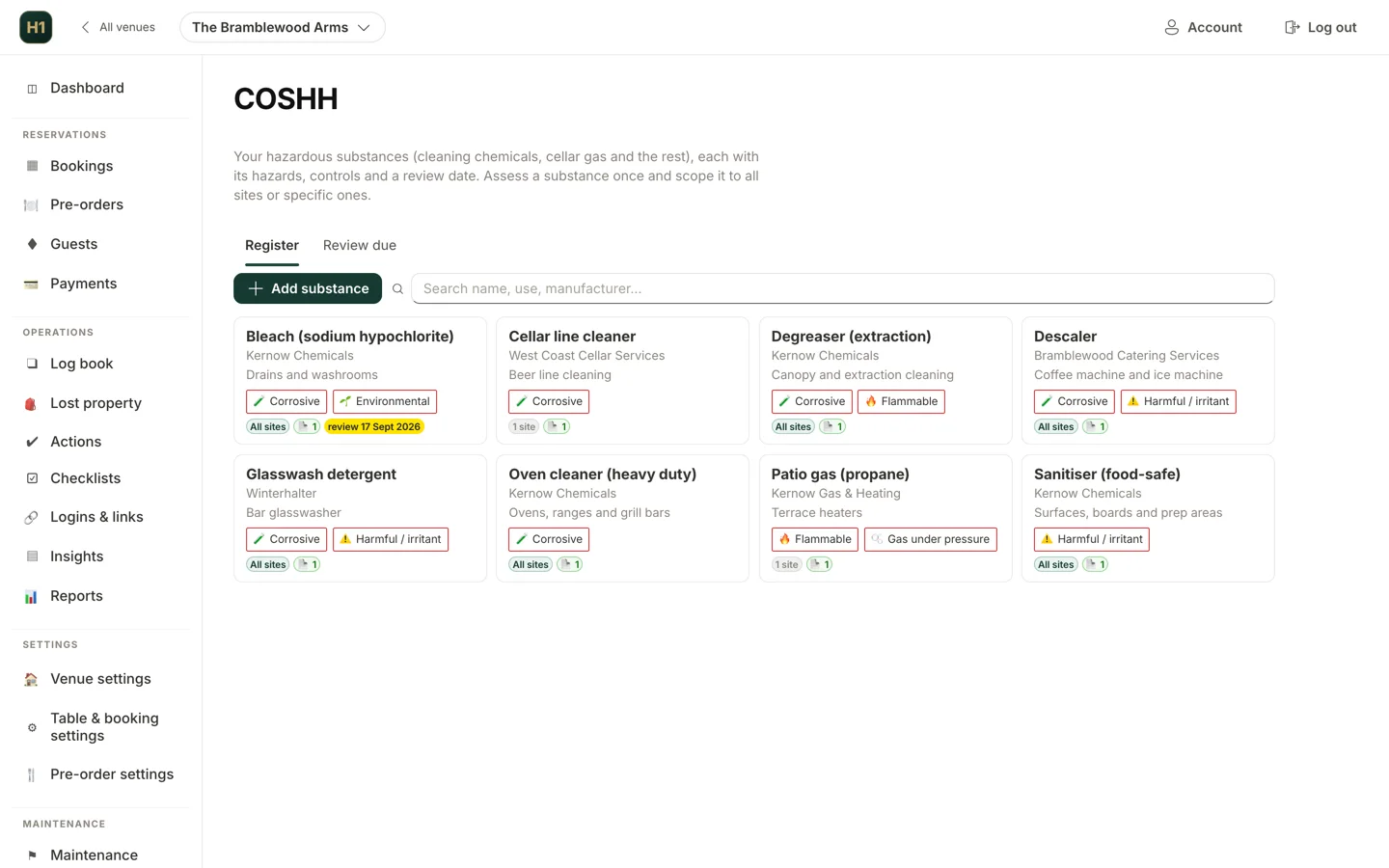Click the Logins & links chain icon

32,517
